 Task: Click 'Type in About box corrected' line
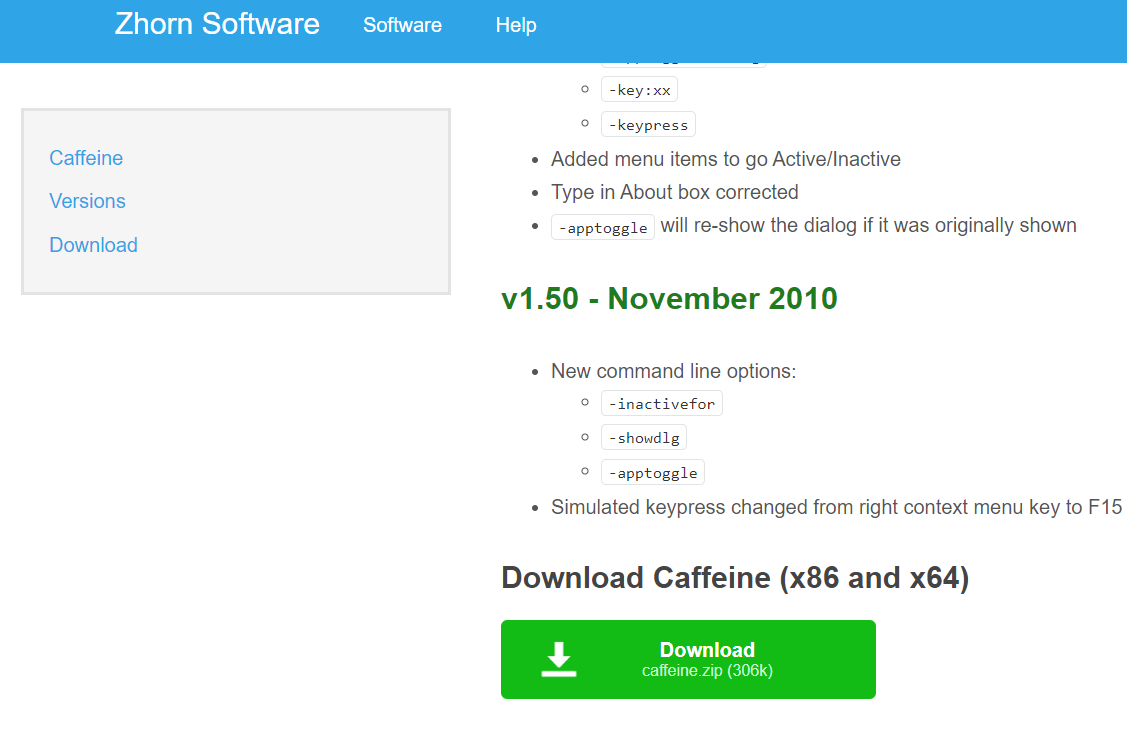click(675, 192)
